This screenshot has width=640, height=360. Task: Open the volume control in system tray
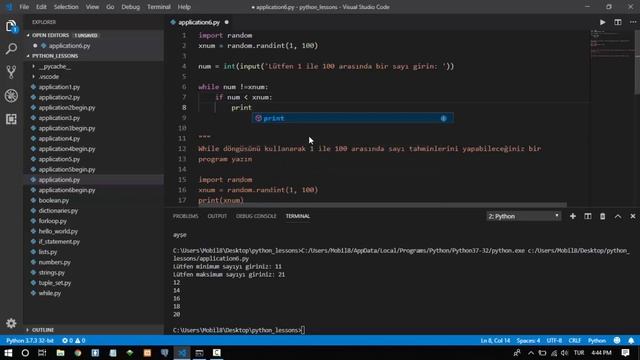point(564,353)
